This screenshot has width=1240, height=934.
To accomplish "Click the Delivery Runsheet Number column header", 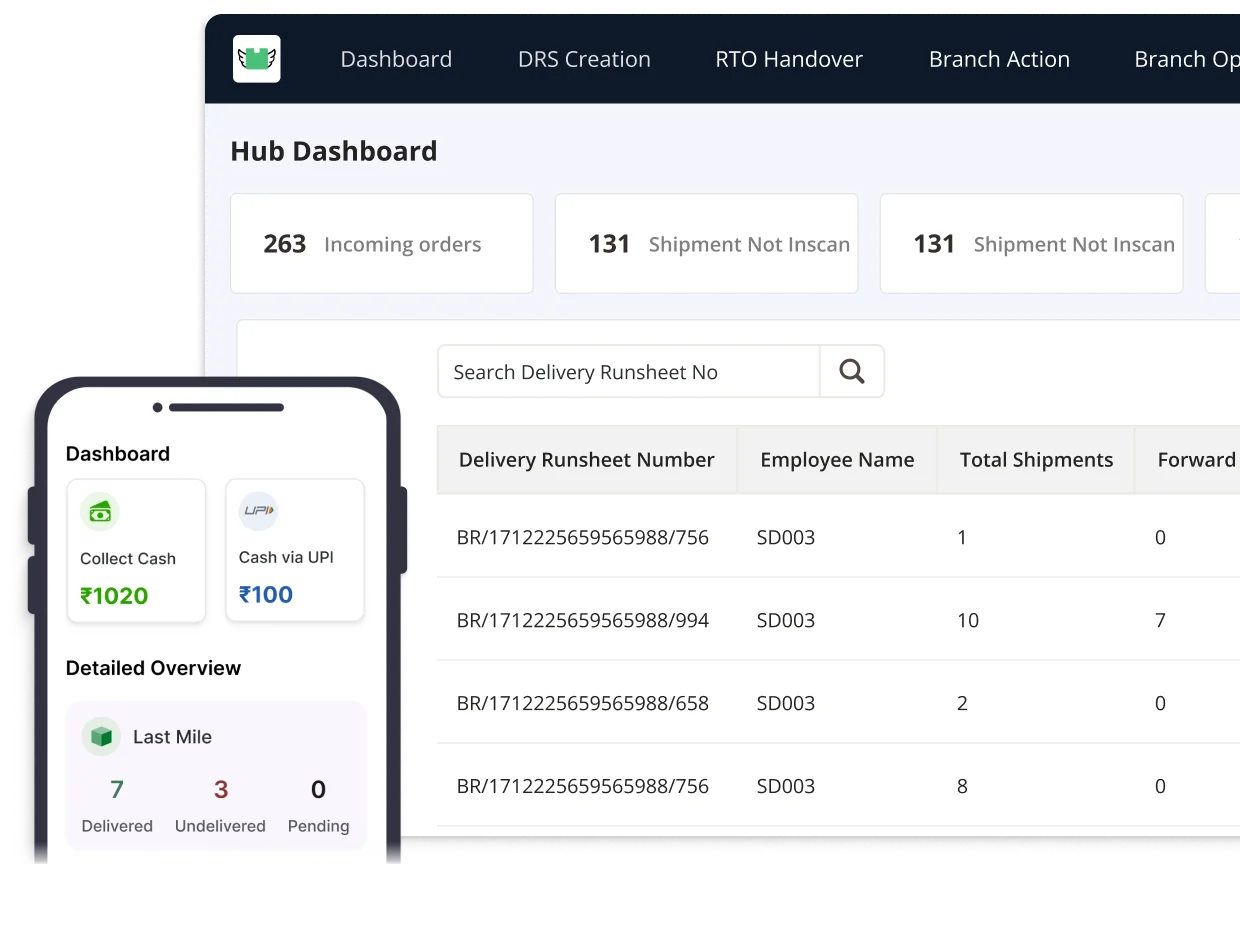I will (x=586, y=460).
